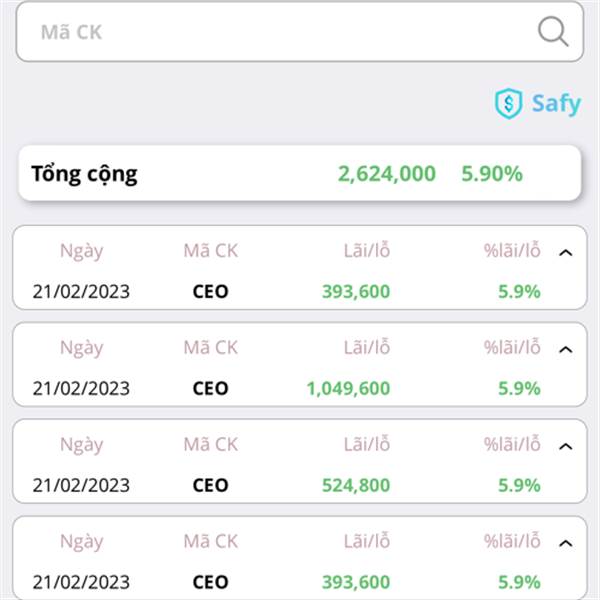Screen dimensions: 600x600
Task: Select the Tổng cộng summary card
Action: [300, 173]
